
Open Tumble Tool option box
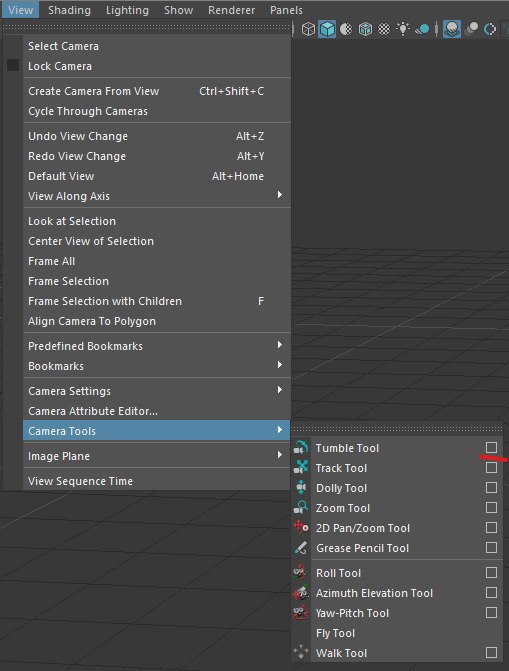pyautogui.click(x=491, y=448)
